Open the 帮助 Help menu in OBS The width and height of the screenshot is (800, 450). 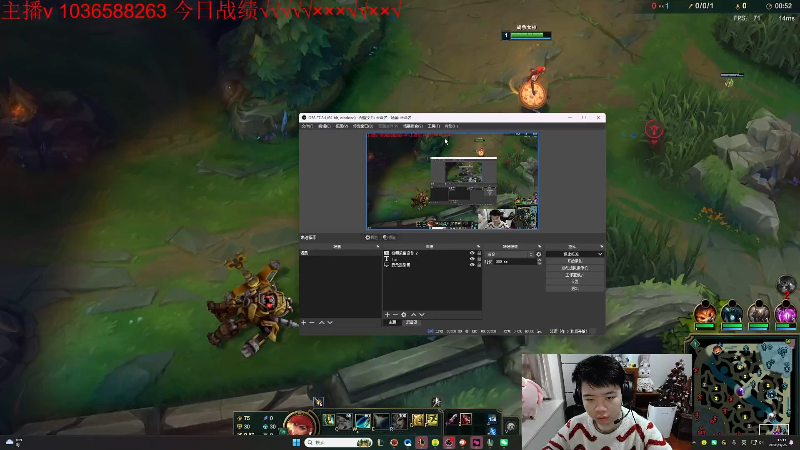coord(451,126)
